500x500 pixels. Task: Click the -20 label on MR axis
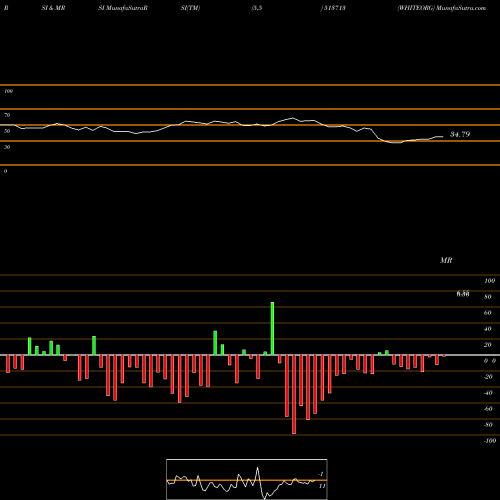488,377
